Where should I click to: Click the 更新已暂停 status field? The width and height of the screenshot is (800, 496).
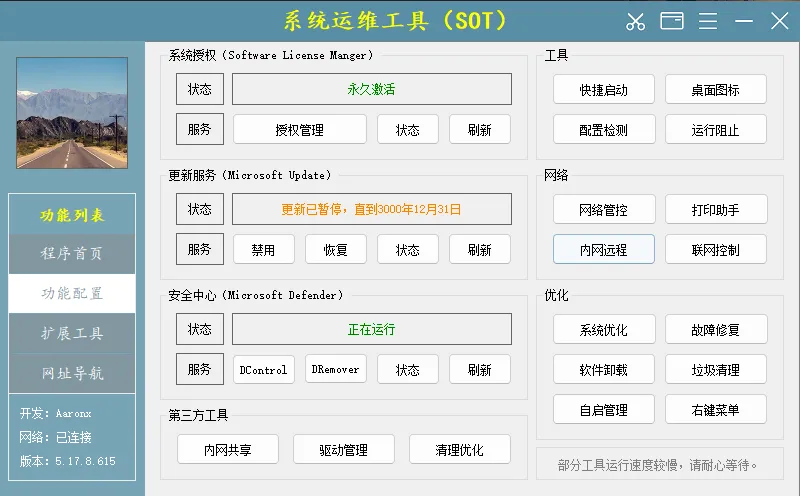tap(371, 209)
